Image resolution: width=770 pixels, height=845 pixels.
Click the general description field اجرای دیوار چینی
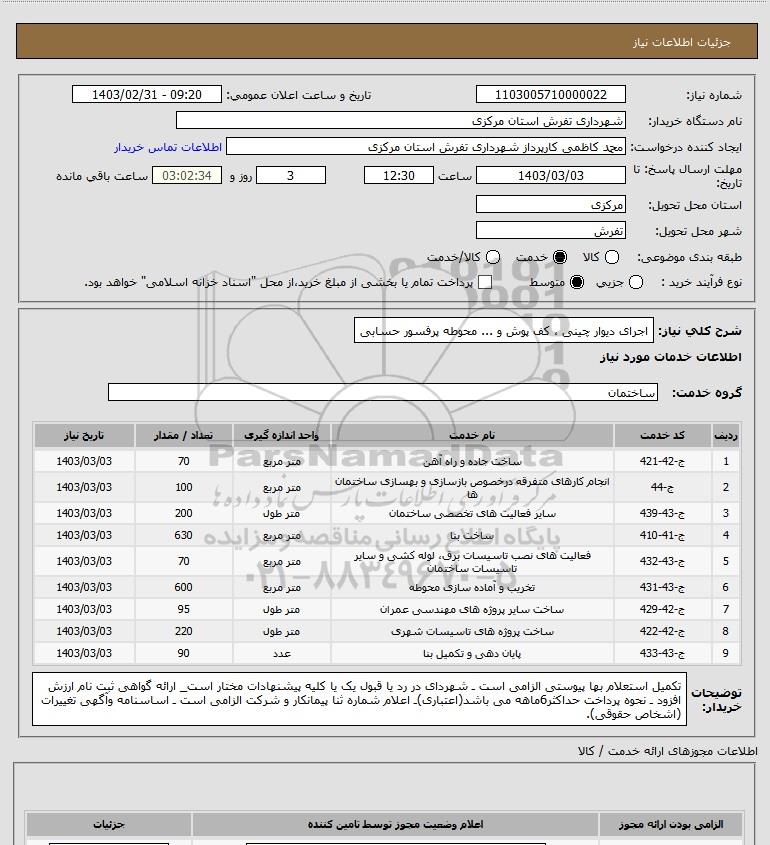(503, 331)
